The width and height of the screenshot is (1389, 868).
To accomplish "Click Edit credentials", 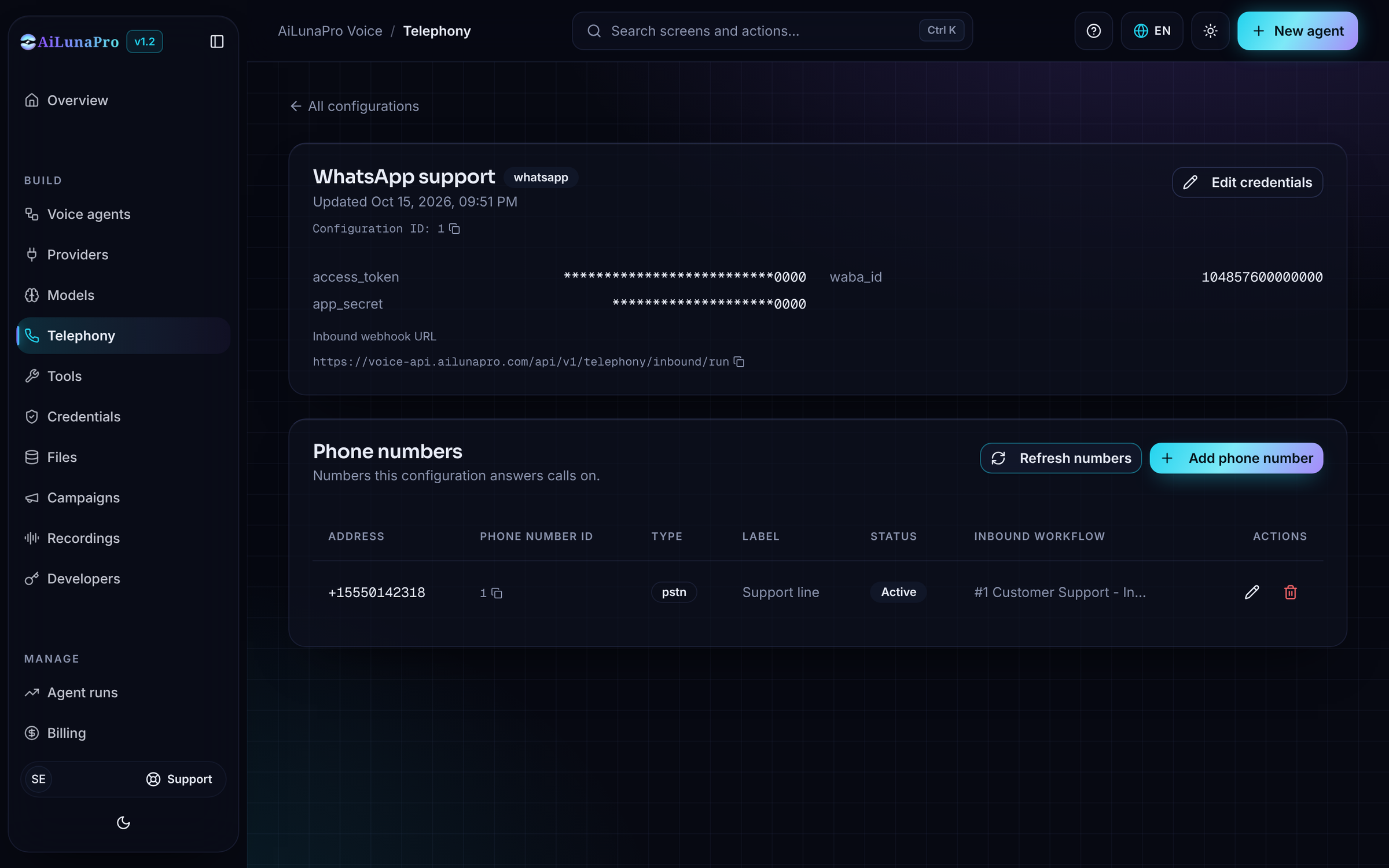I will (1247, 182).
